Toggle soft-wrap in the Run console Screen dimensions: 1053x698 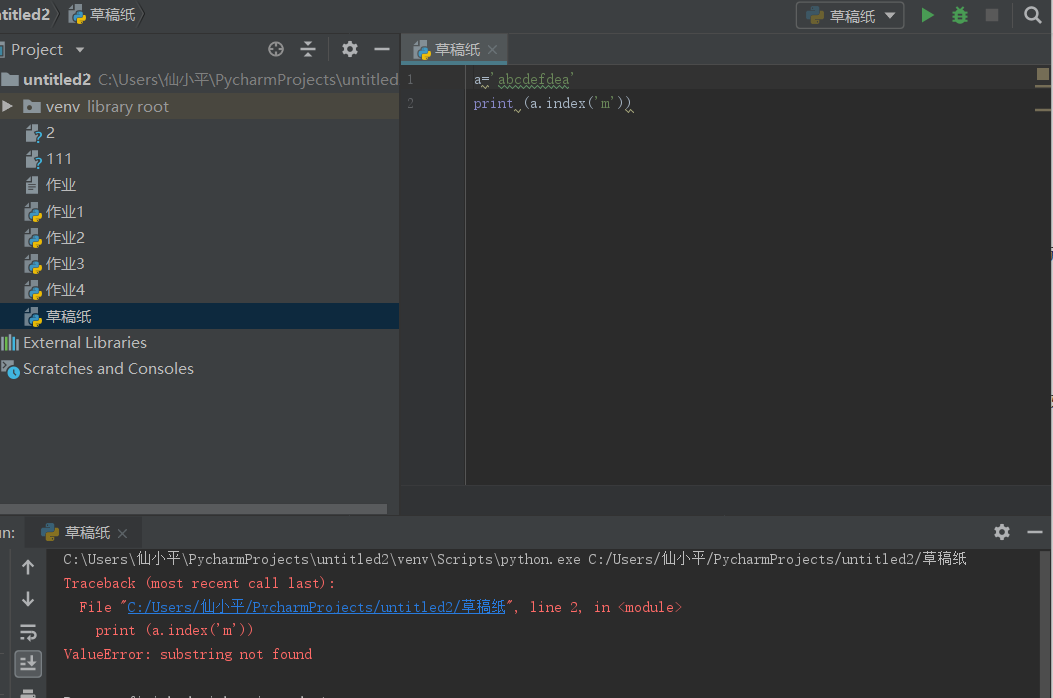[x=28, y=632]
